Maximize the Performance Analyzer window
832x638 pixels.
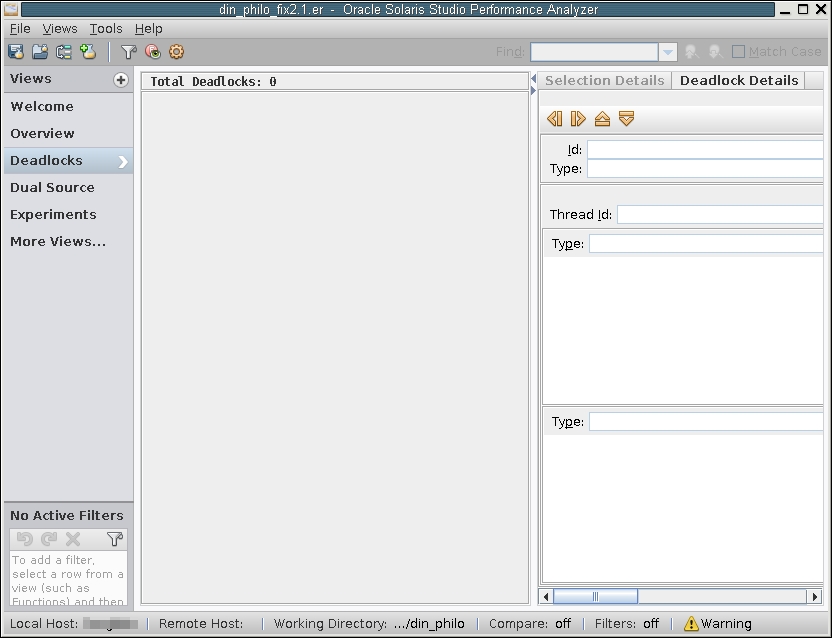[803, 9]
